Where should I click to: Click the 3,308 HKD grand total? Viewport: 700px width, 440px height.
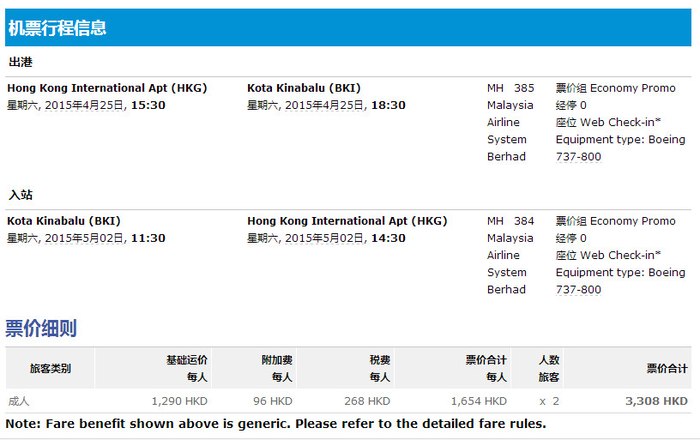coord(656,401)
